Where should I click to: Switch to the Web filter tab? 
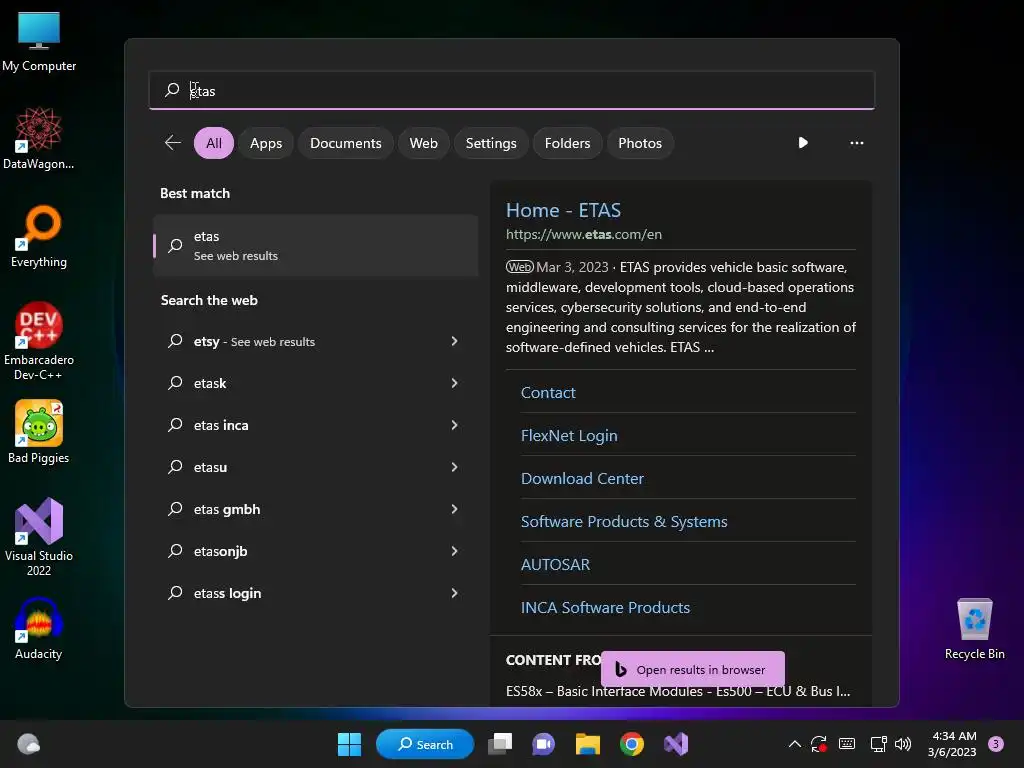pyautogui.click(x=423, y=143)
